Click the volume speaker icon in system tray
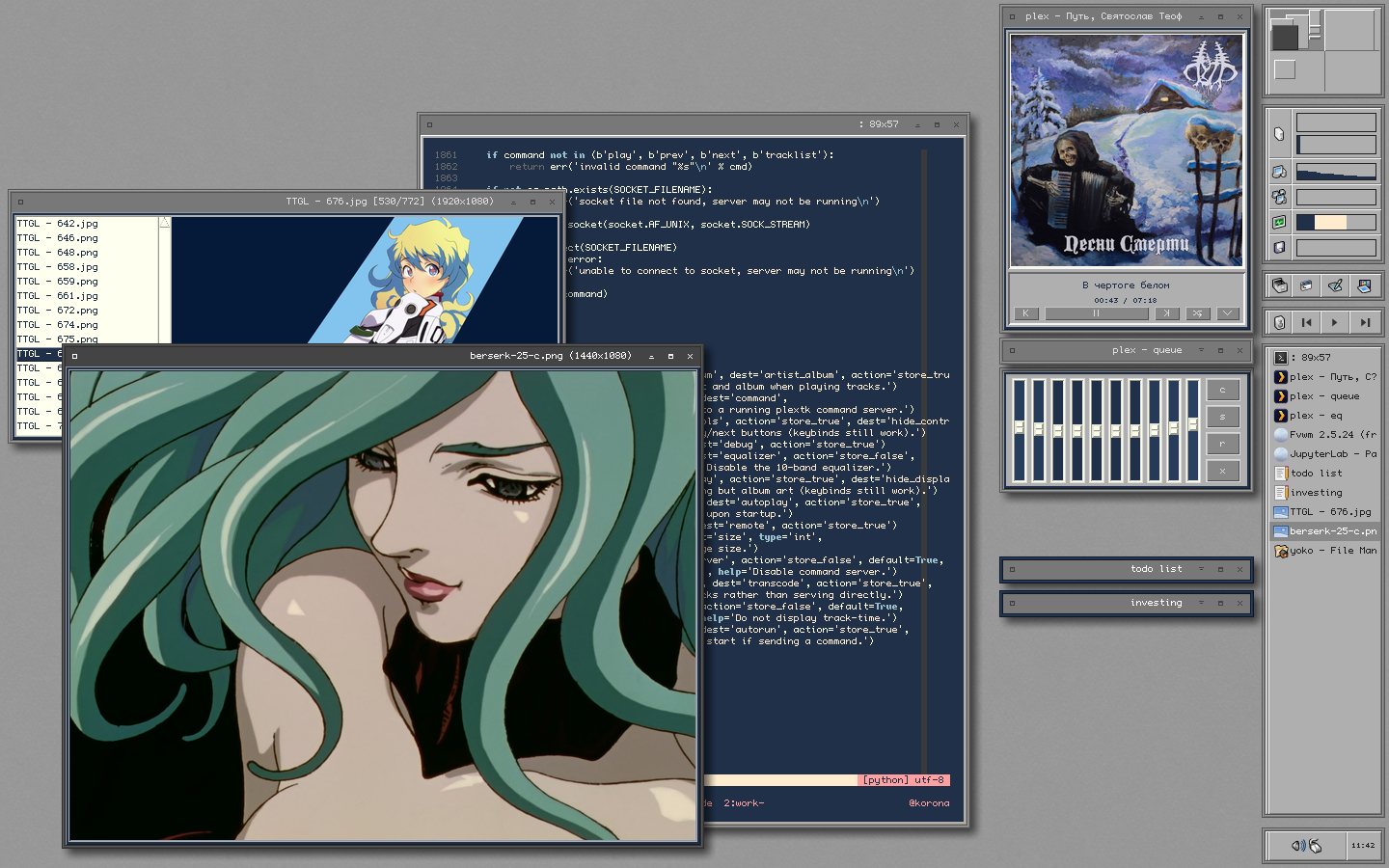 coord(1298,846)
